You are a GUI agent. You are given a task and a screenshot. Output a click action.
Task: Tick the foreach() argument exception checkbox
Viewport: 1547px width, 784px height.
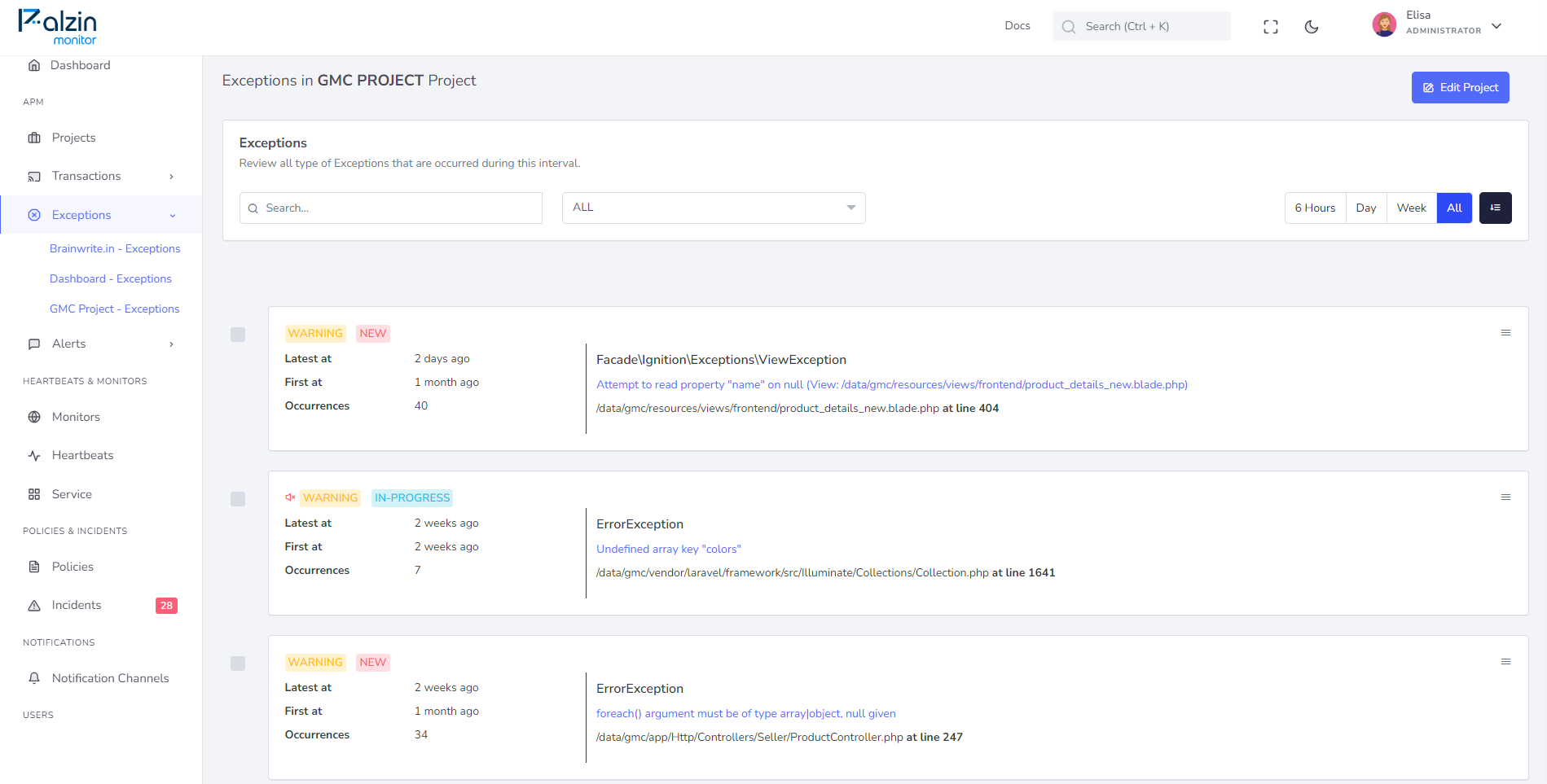click(238, 664)
